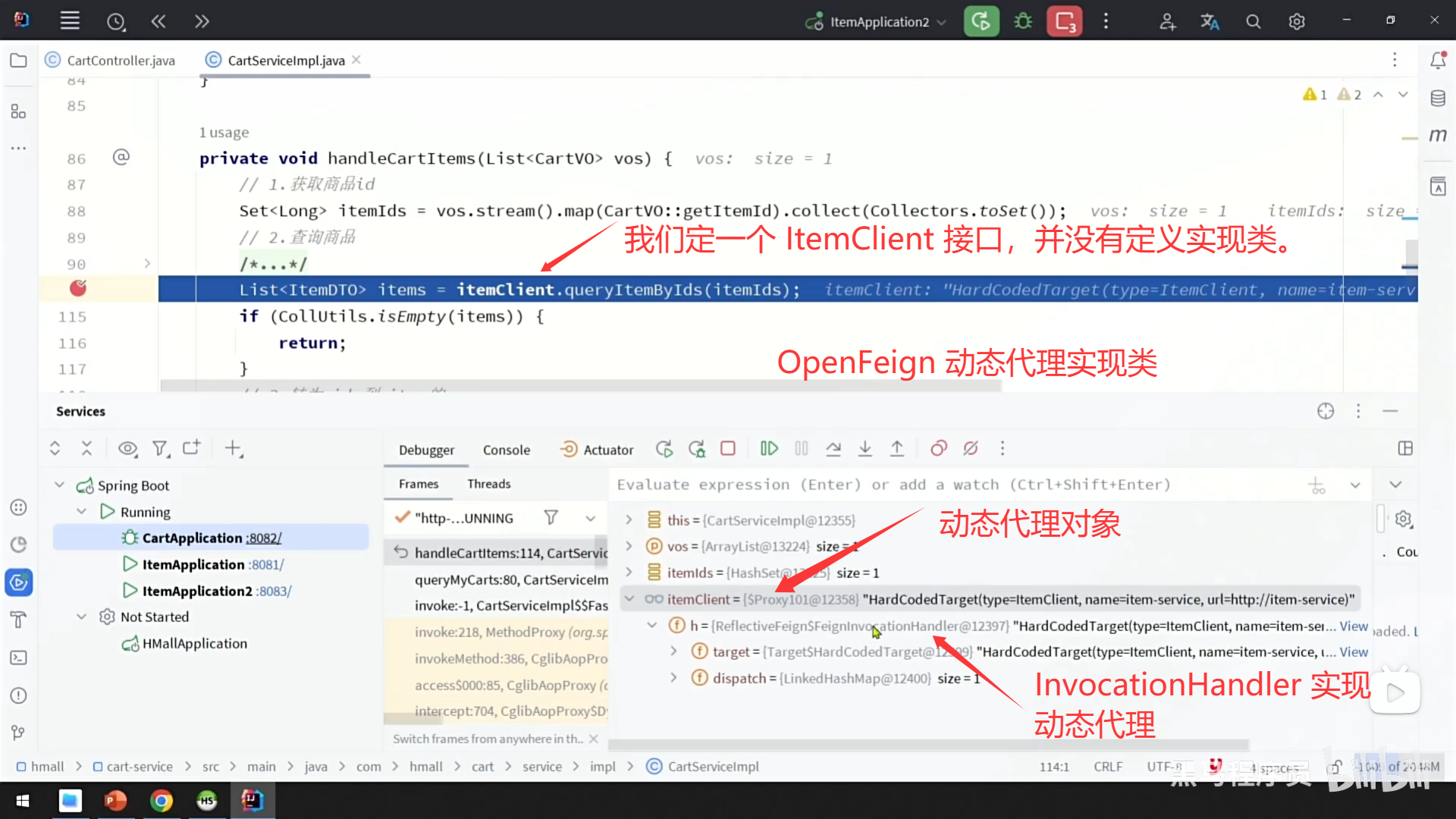Click the Debug bug icon in top toolbar

1023,21
